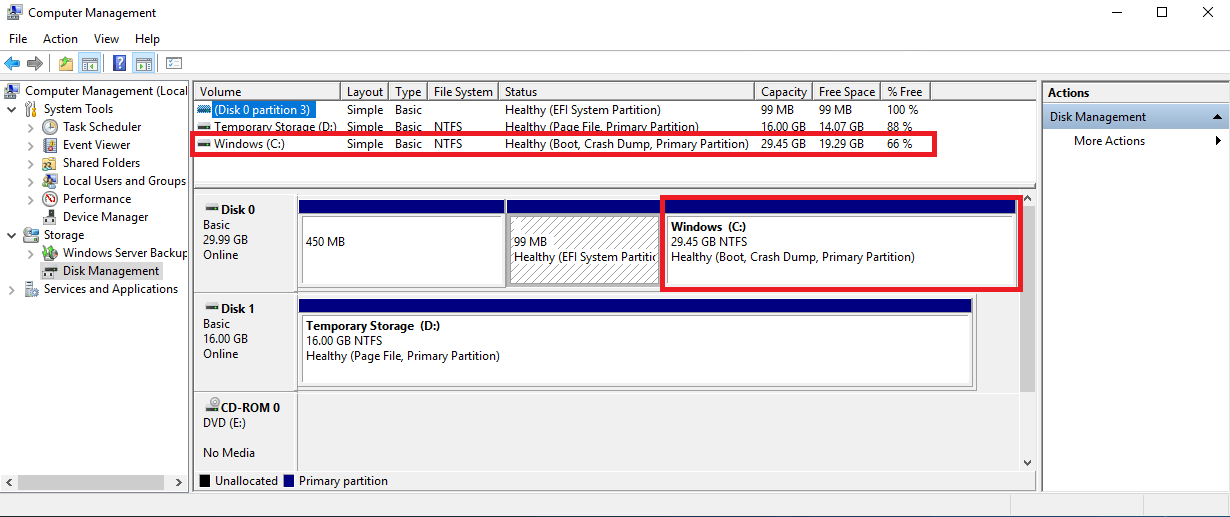Click the Shared Folders icon
The image size is (1230, 517).
pyautogui.click(x=50, y=163)
